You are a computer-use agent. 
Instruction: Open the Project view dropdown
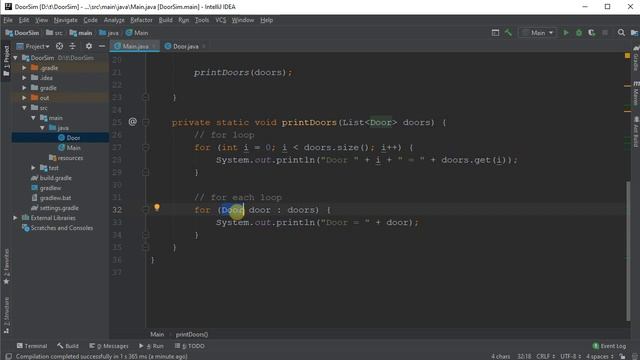point(33,46)
